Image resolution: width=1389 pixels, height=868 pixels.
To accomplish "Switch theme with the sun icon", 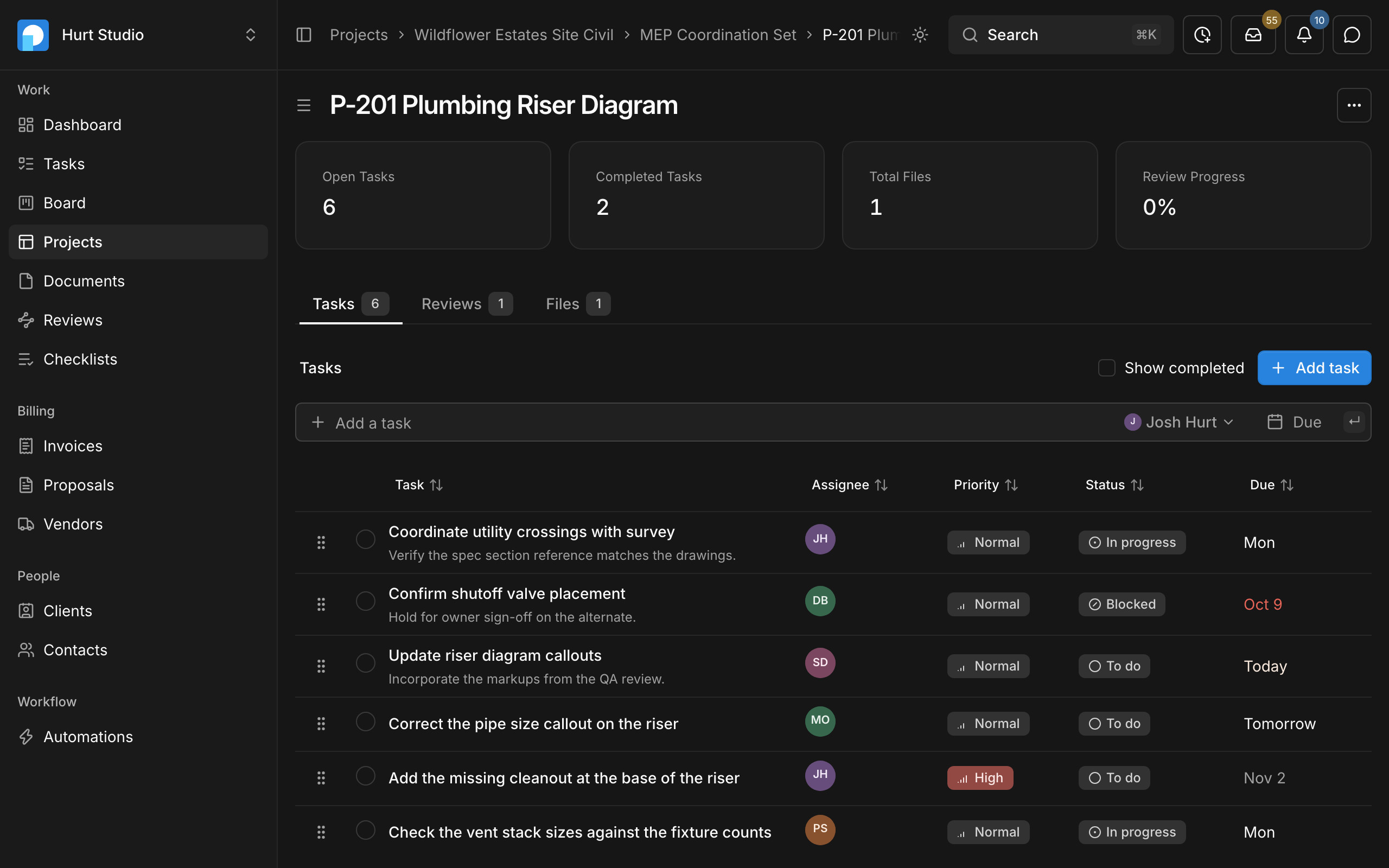I will tap(920, 35).
